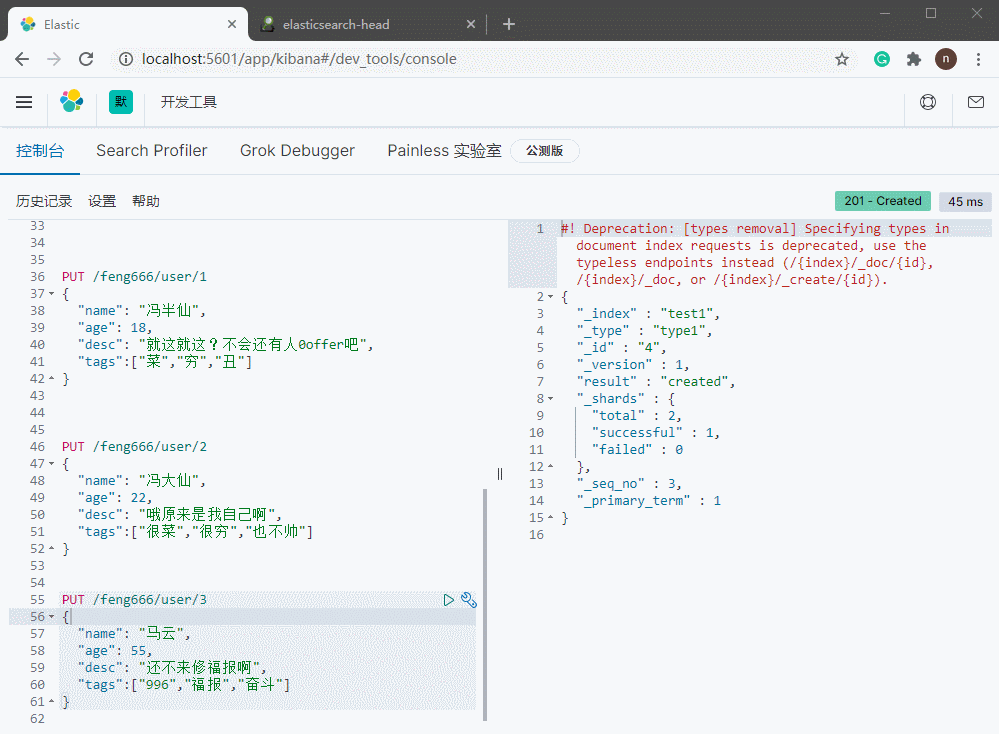The width and height of the screenshot is (999, 734).
Task: Place cursor on PUT /feng666/user/1 line
Action: [134, 277]
